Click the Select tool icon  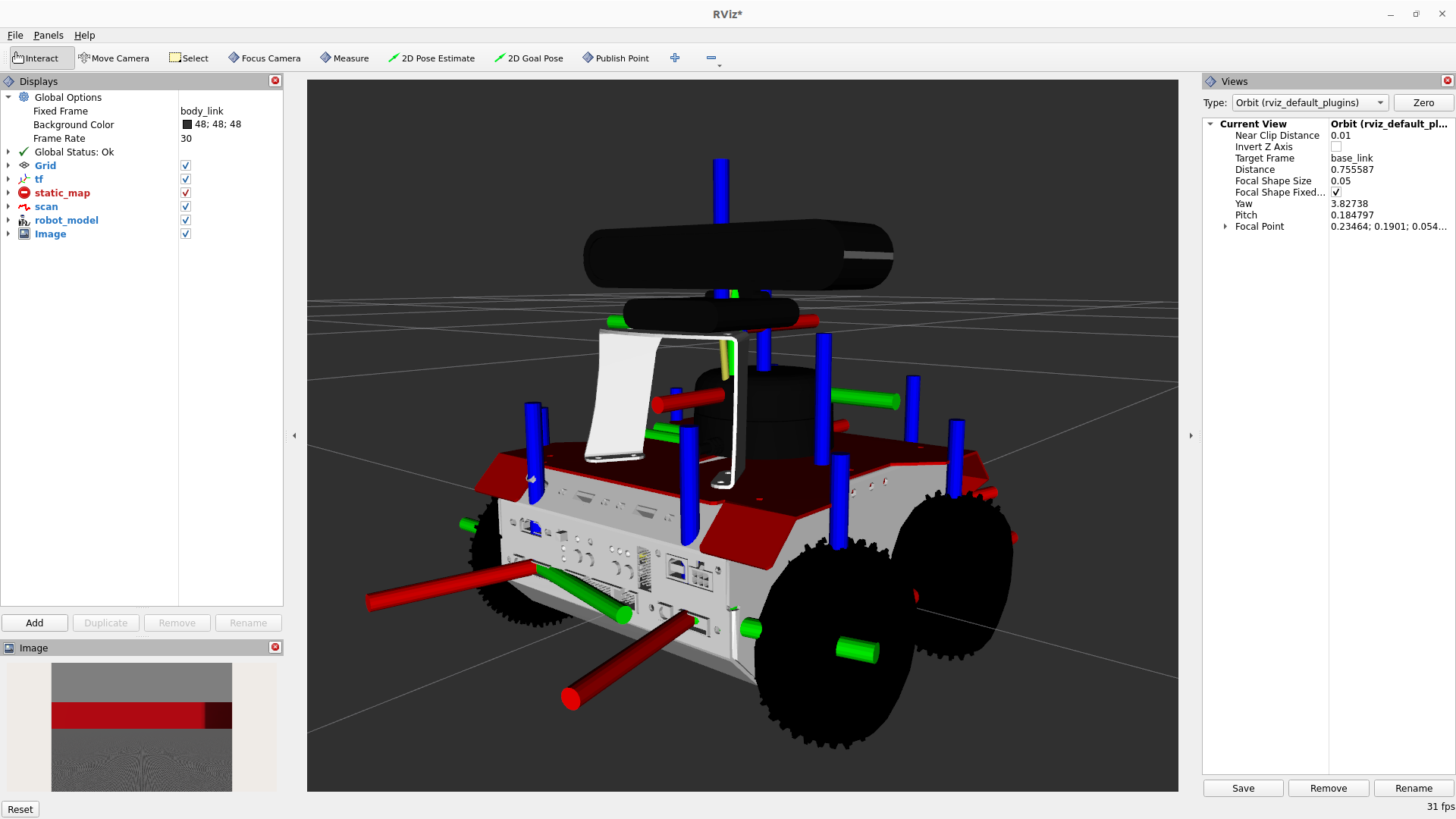175,58
